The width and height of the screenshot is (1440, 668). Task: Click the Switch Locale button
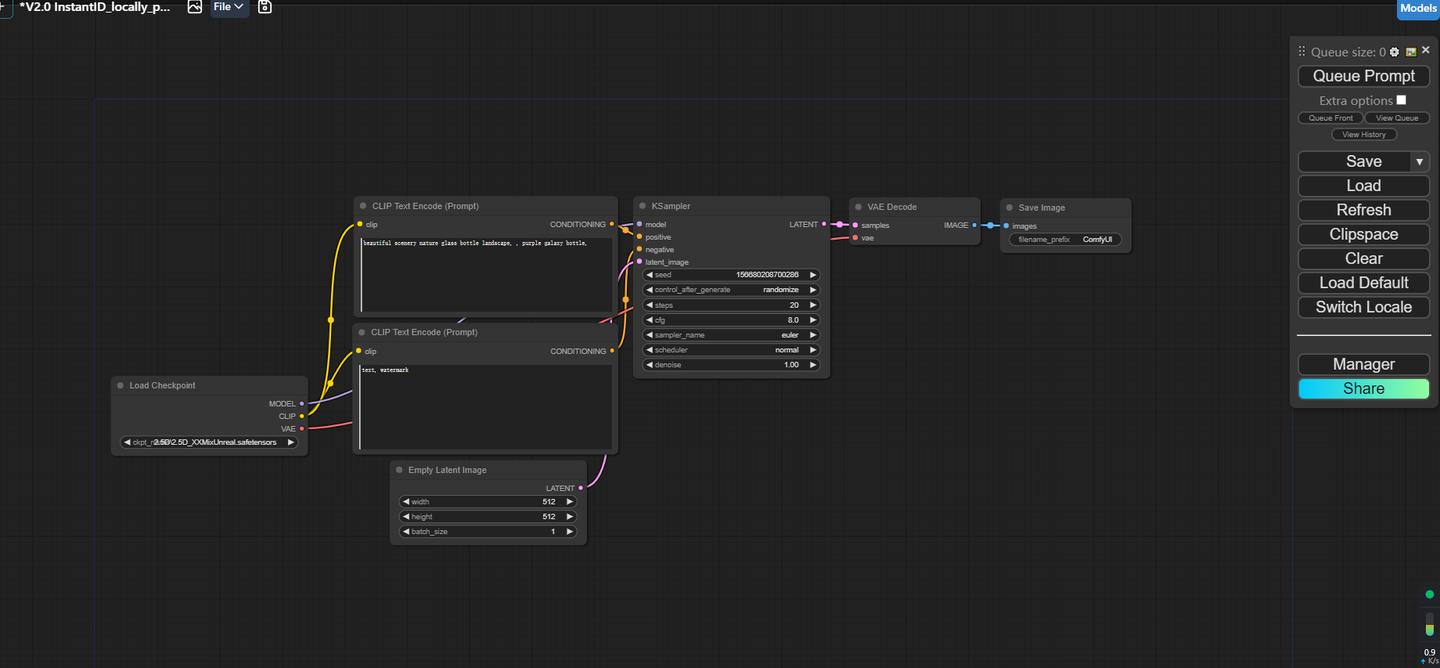pos(1364,307)
